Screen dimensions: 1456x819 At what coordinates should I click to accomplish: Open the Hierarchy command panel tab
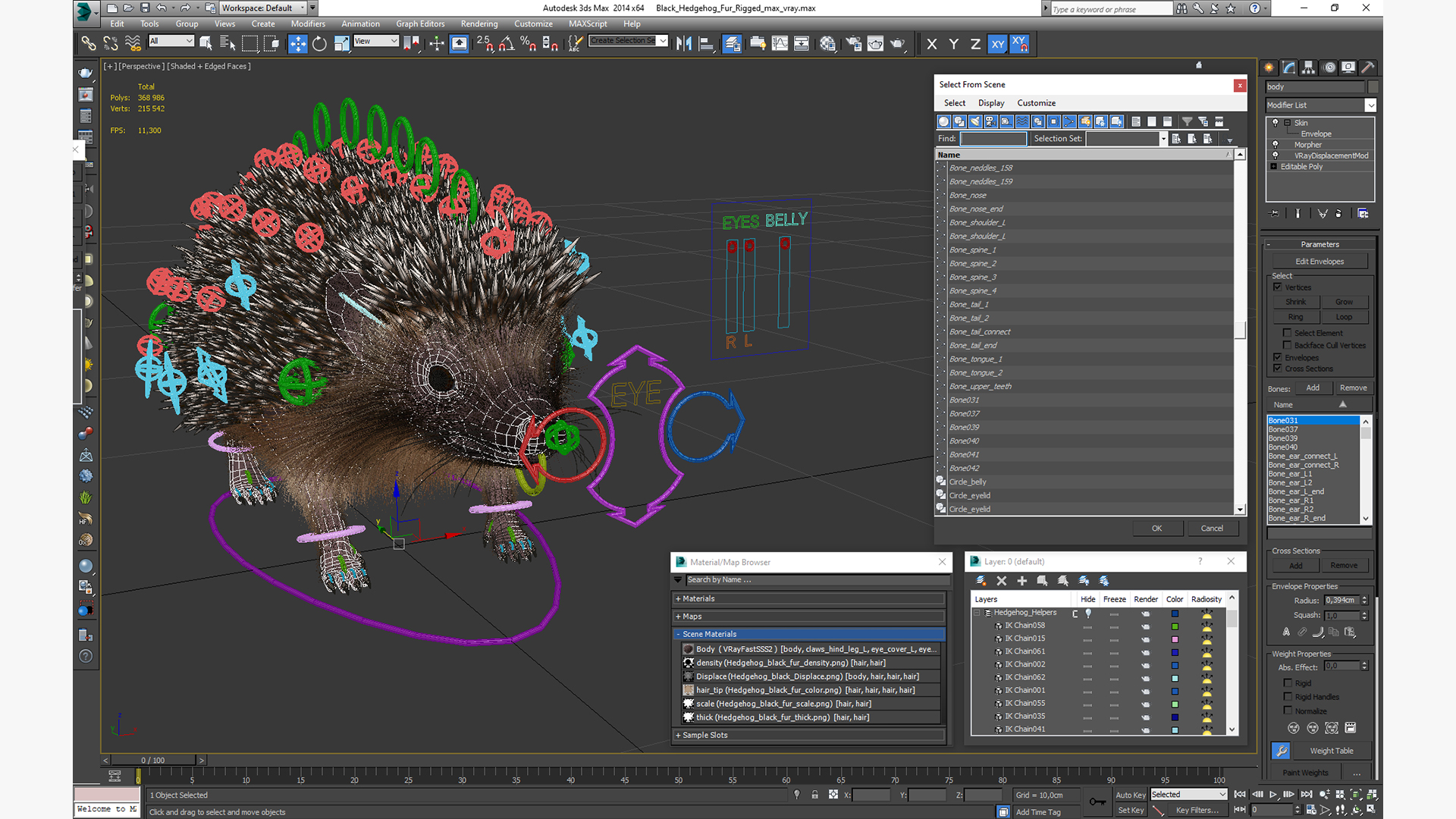tap(1308, 67)
